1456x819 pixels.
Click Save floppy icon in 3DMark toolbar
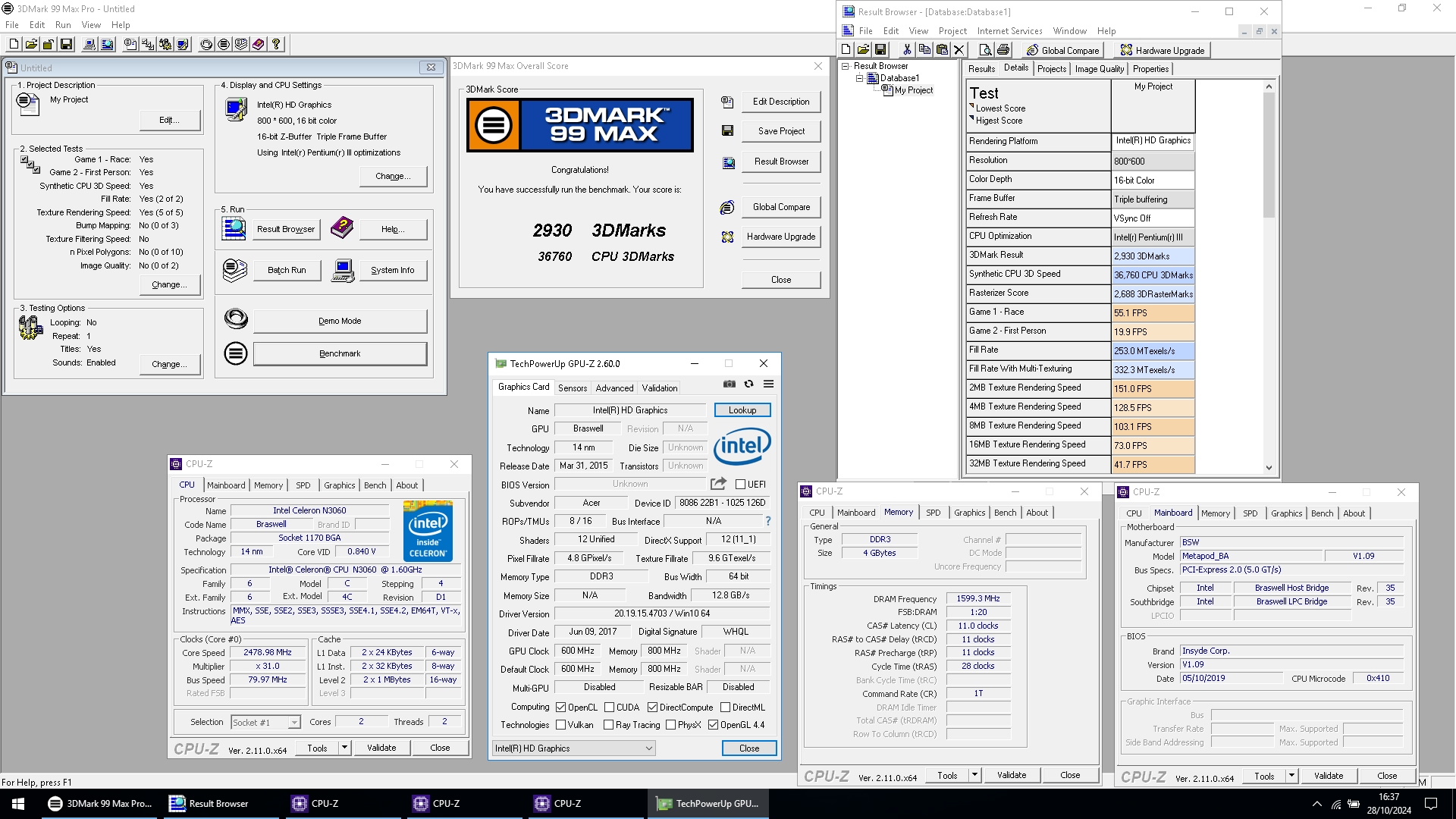(66, 44)
